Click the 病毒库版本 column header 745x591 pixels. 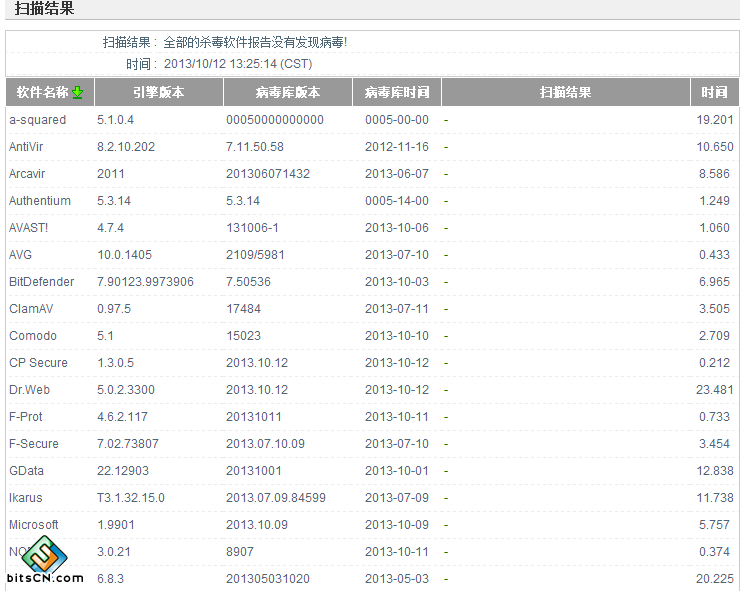click(x=288, y=92)
